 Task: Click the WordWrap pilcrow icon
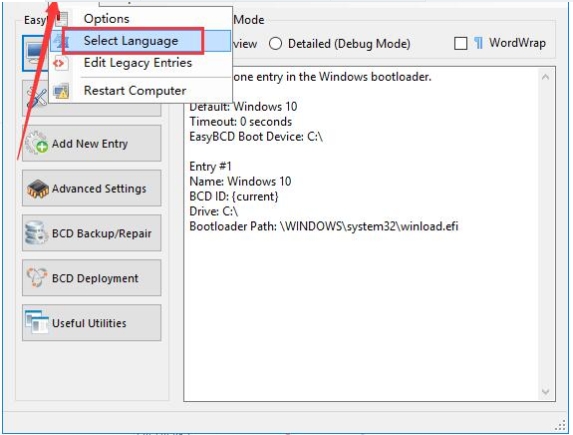[478, 43]
